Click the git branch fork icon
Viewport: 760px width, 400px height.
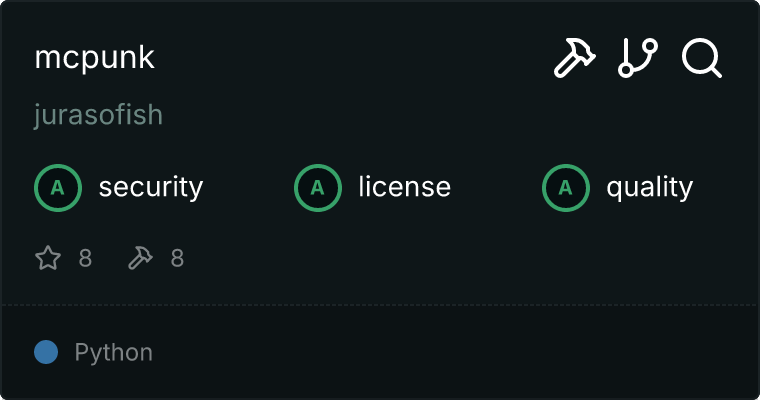click(638, 58)
